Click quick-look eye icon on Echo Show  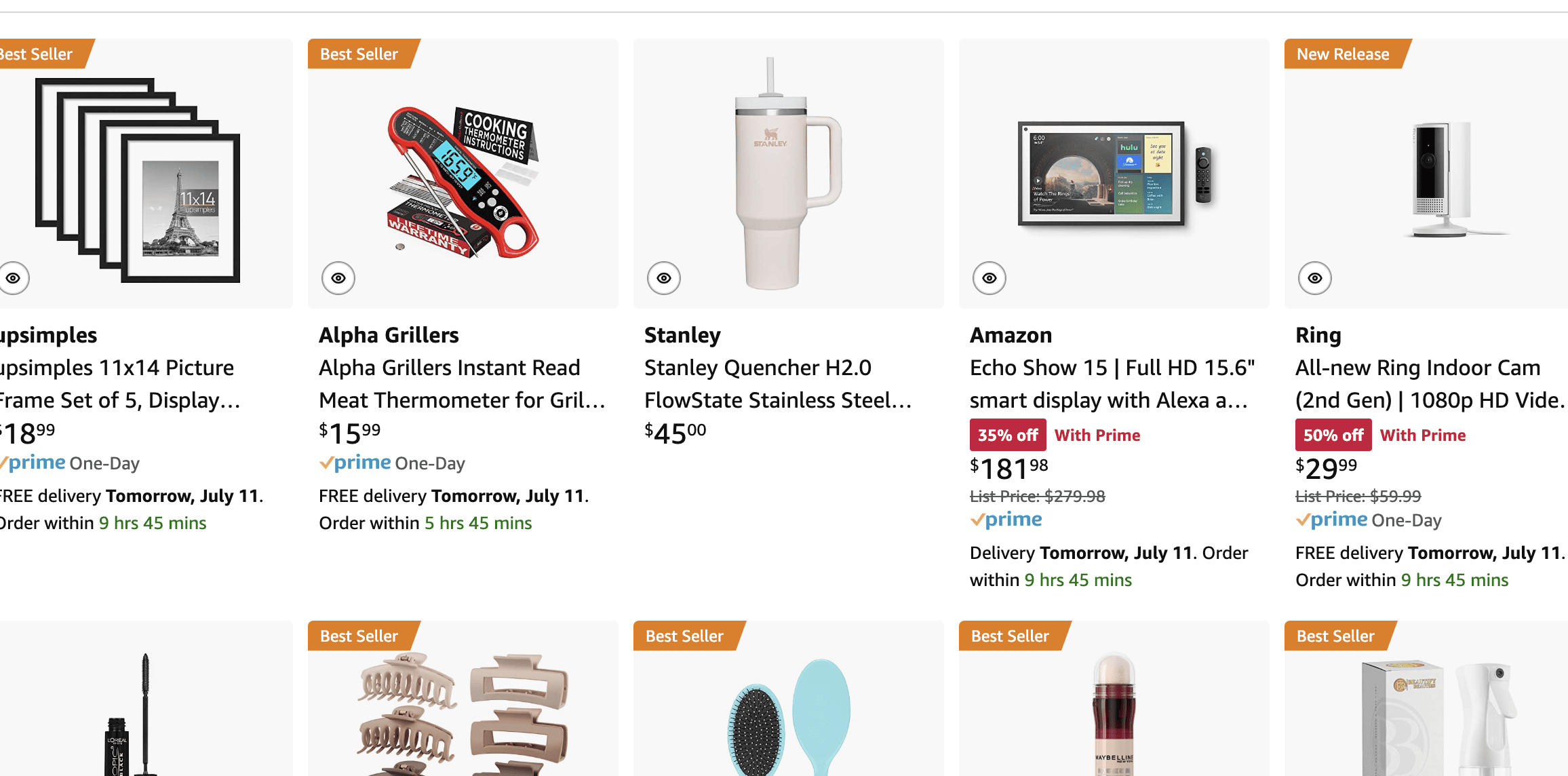989,278
